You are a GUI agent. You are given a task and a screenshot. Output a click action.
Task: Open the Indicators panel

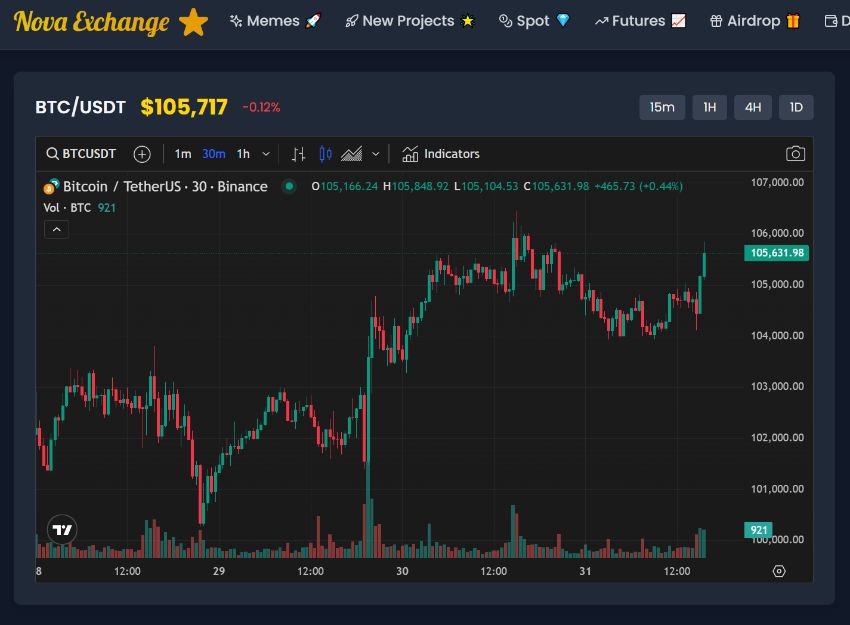pyautogui.click(x=441, y=153)
